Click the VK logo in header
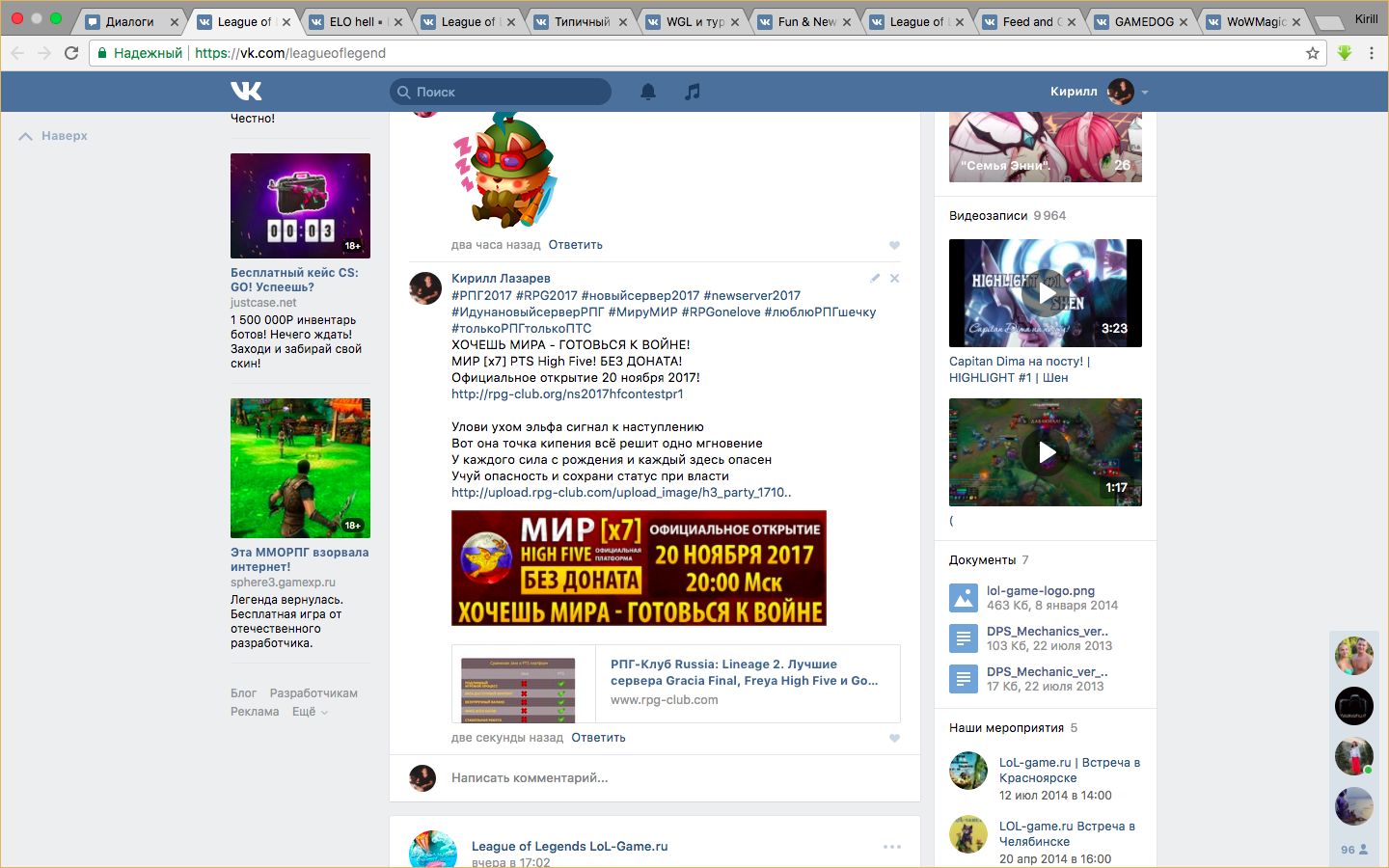Viewport: 1389px width, 868px height. click(x=246, y=91)
